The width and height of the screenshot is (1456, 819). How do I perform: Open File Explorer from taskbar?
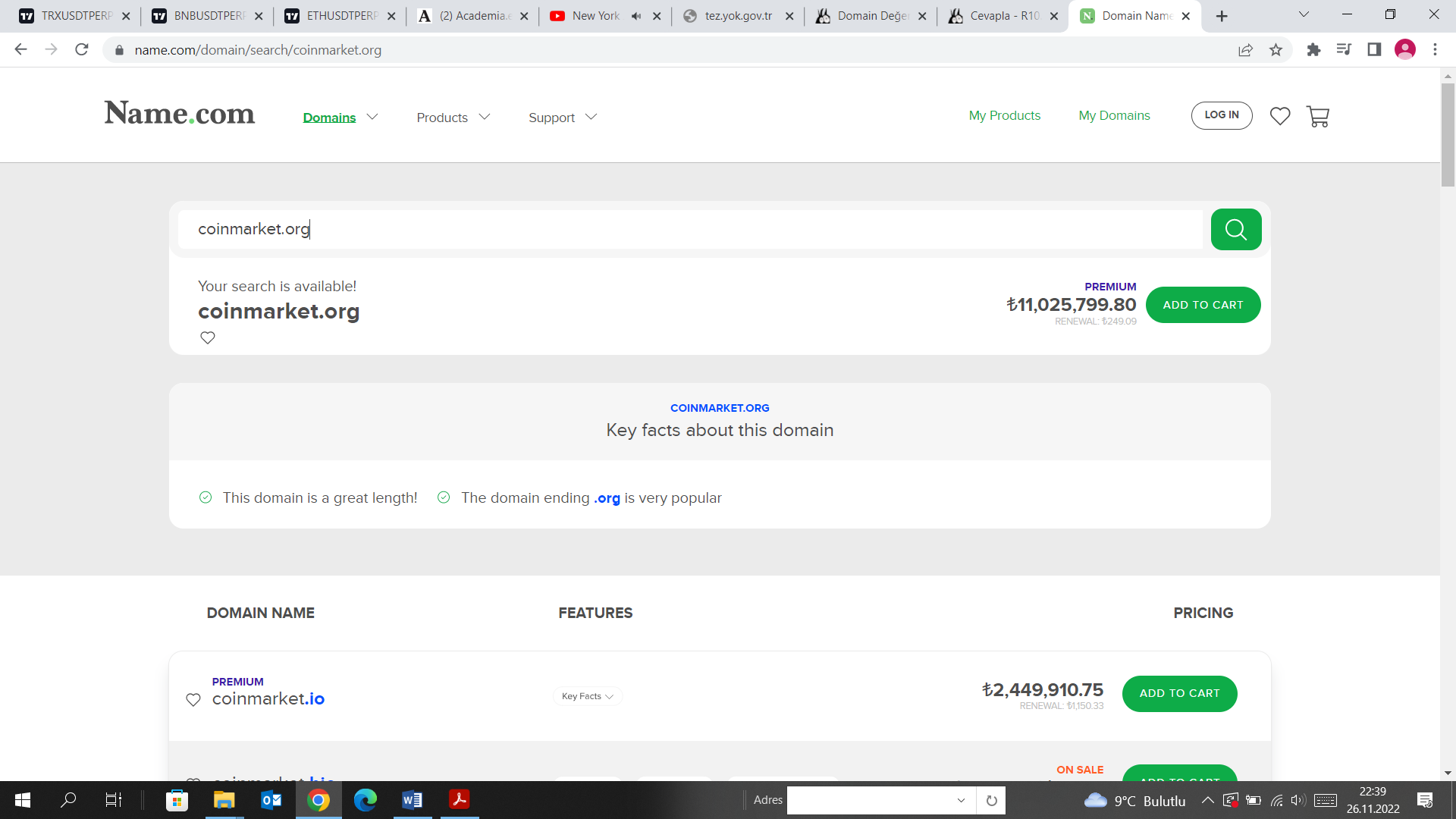click(224, 800)
